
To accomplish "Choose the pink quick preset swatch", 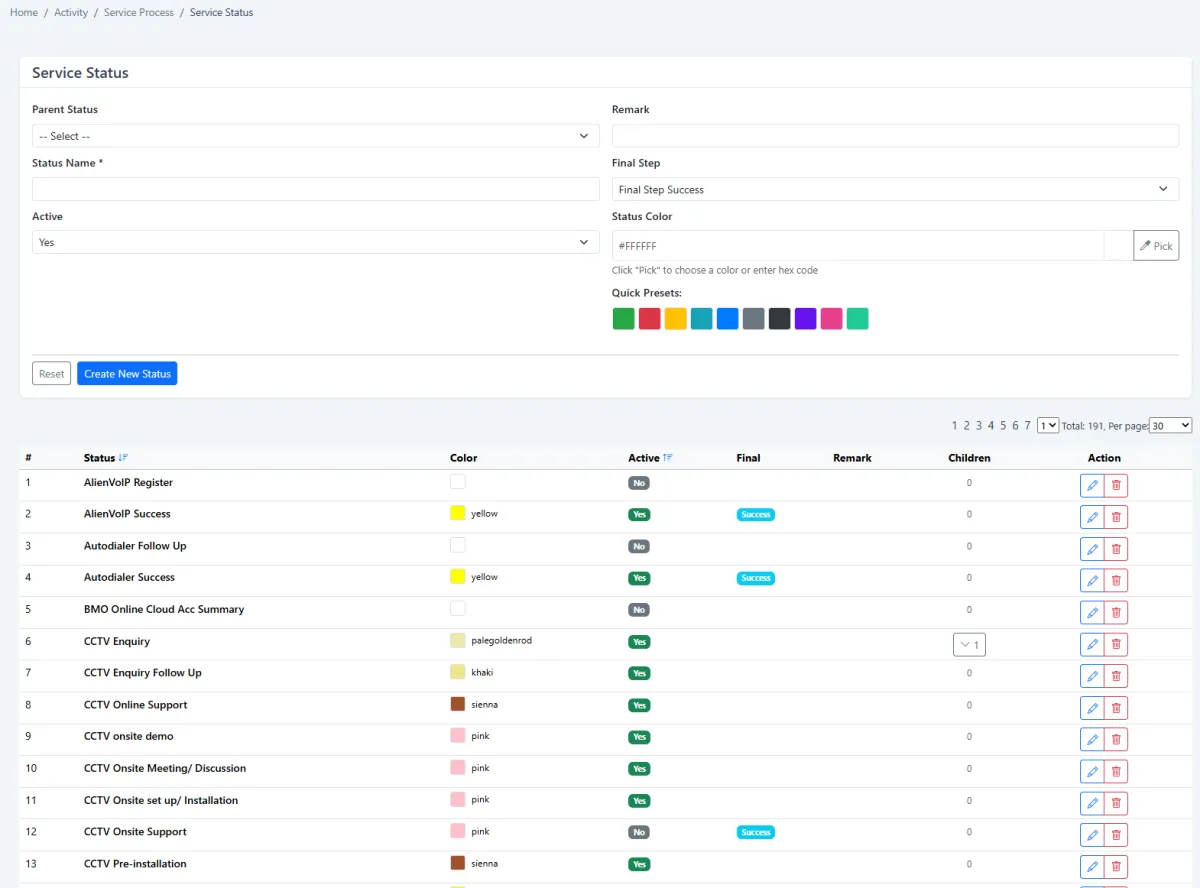I will [x=831, y=319].
